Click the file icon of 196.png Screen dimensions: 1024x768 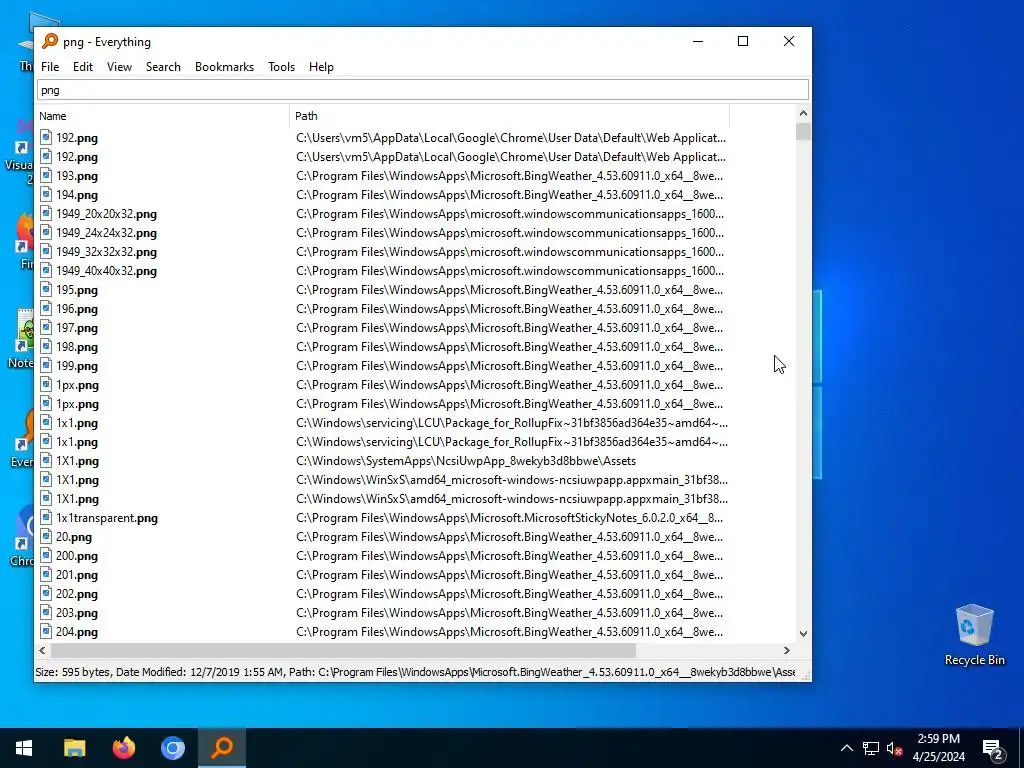pyautogui.click(x=46, y=308)
